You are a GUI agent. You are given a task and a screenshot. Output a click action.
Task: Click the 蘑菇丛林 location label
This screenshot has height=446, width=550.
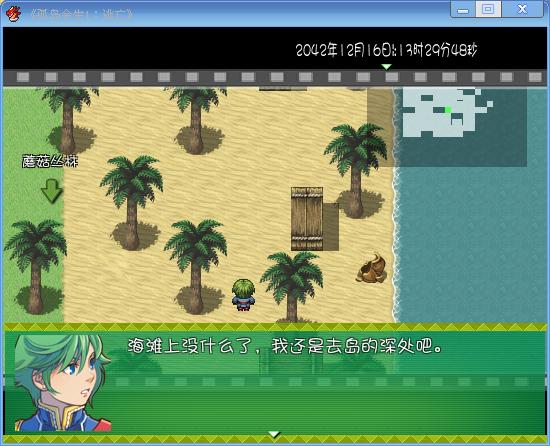tap(50, 161)
